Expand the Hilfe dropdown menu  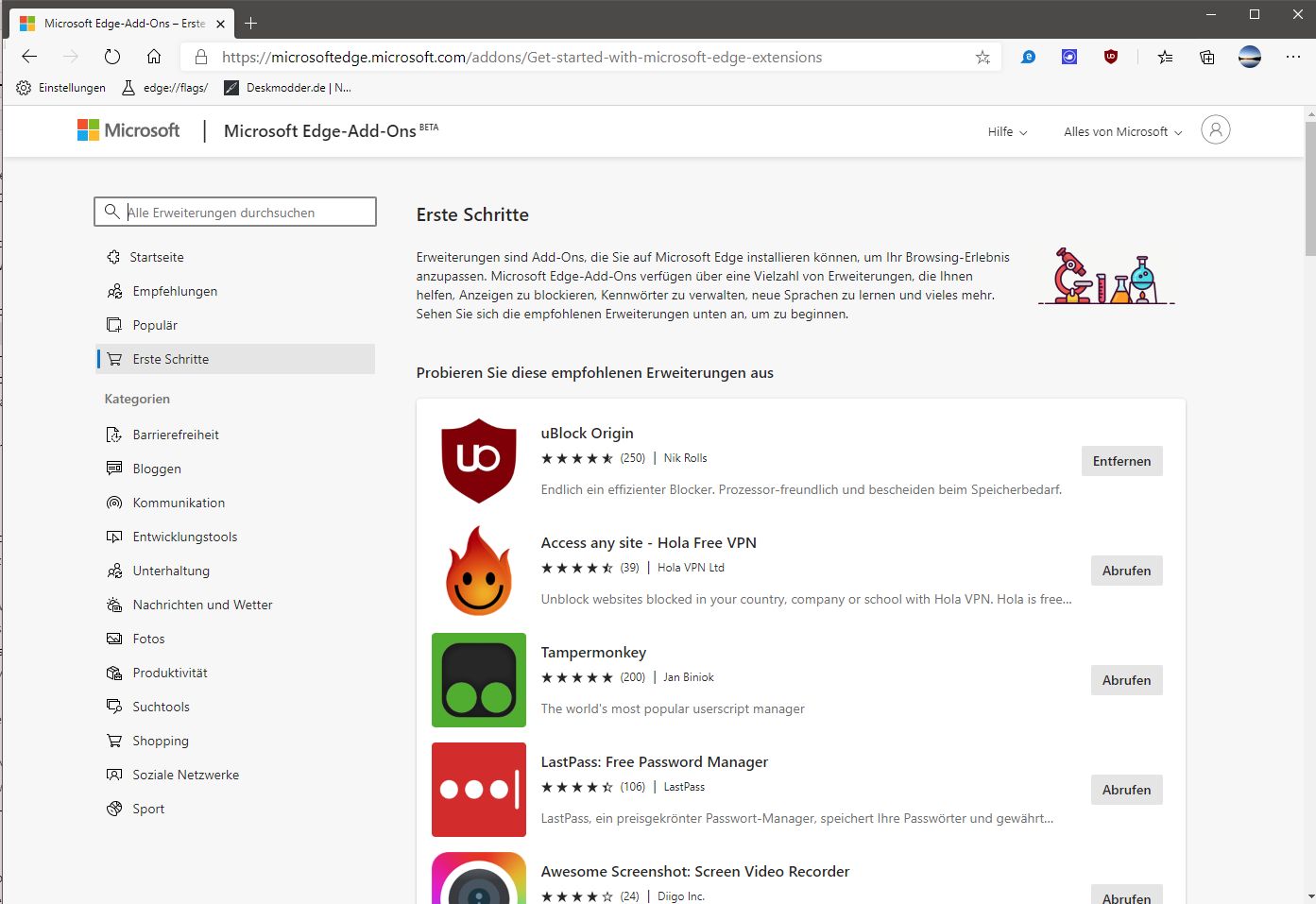[1007, 131]
